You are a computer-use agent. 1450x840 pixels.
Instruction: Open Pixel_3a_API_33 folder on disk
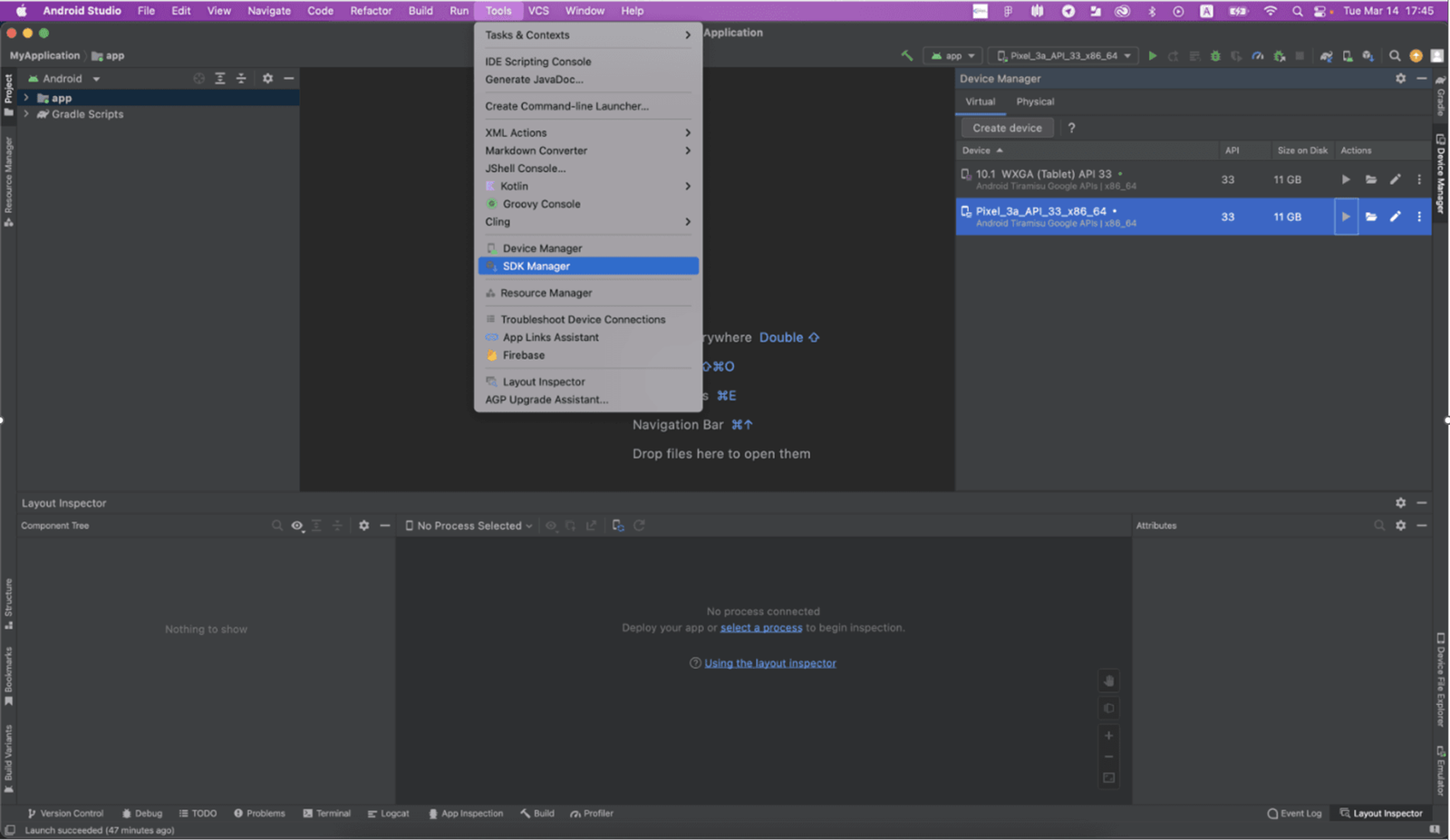point(1371,217)
